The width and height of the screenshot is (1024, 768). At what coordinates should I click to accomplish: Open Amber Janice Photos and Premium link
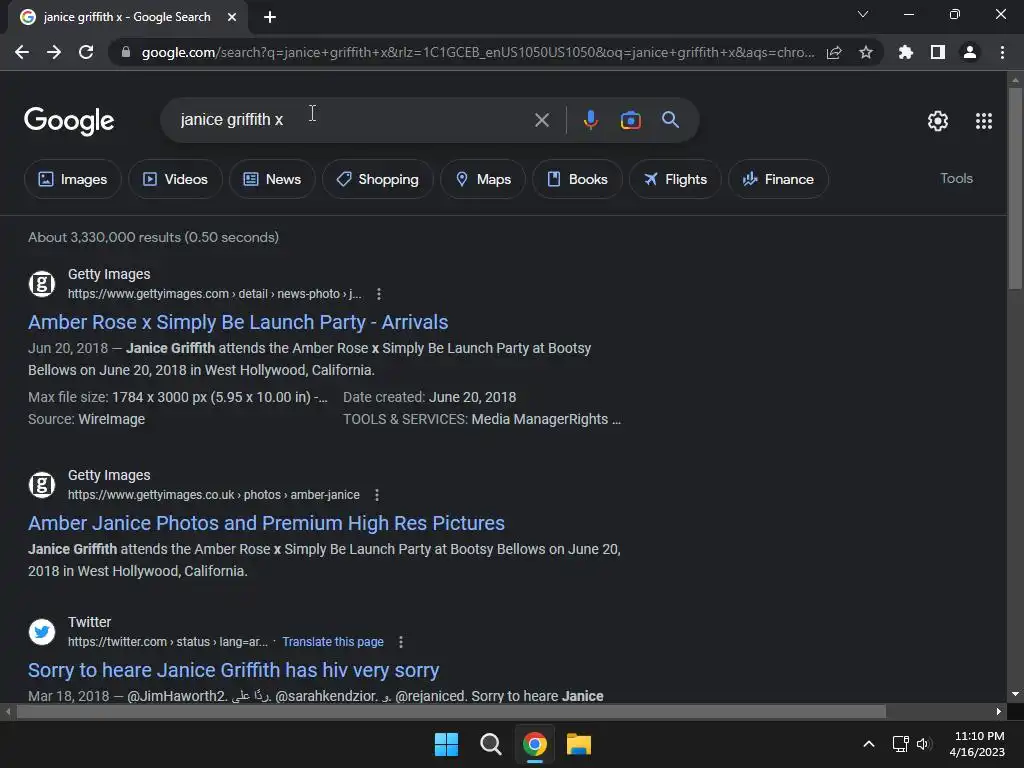click(x=266, y=523)
